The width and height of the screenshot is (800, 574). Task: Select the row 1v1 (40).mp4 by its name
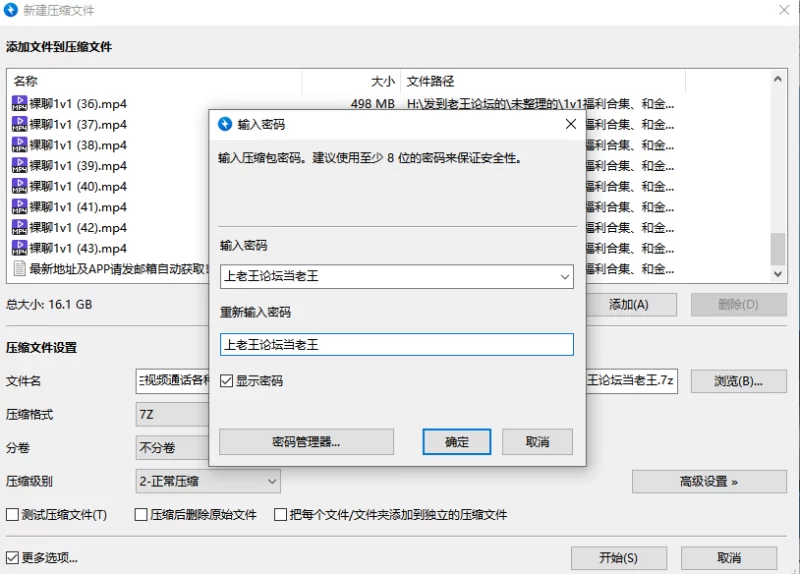coord(78,186)
